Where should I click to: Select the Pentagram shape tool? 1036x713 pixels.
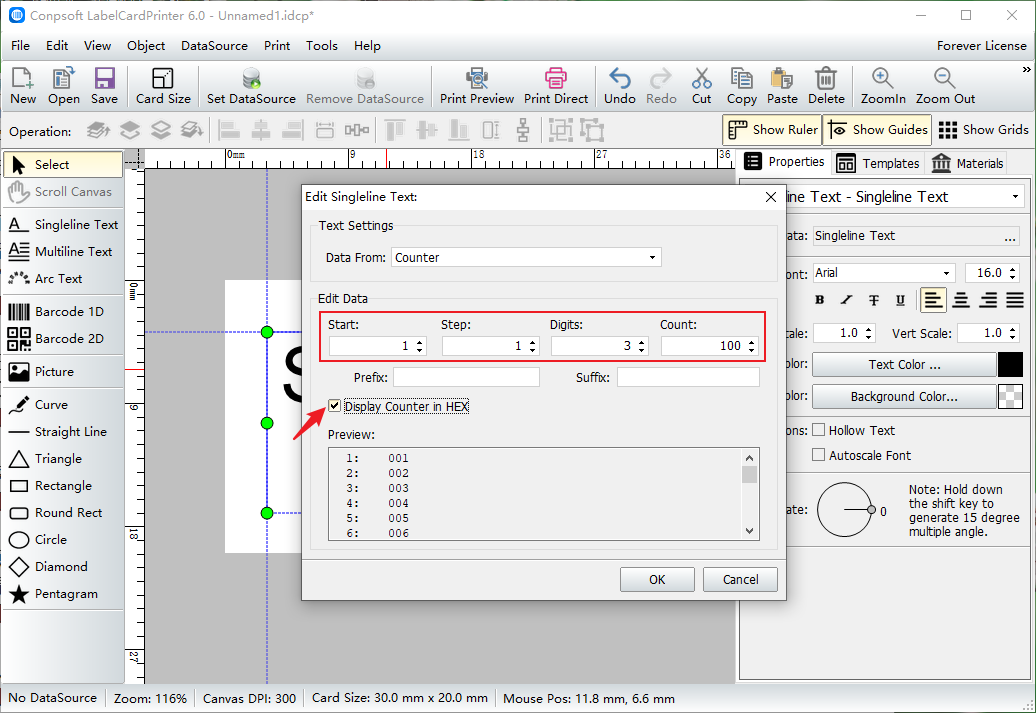[x=63, y=594]
